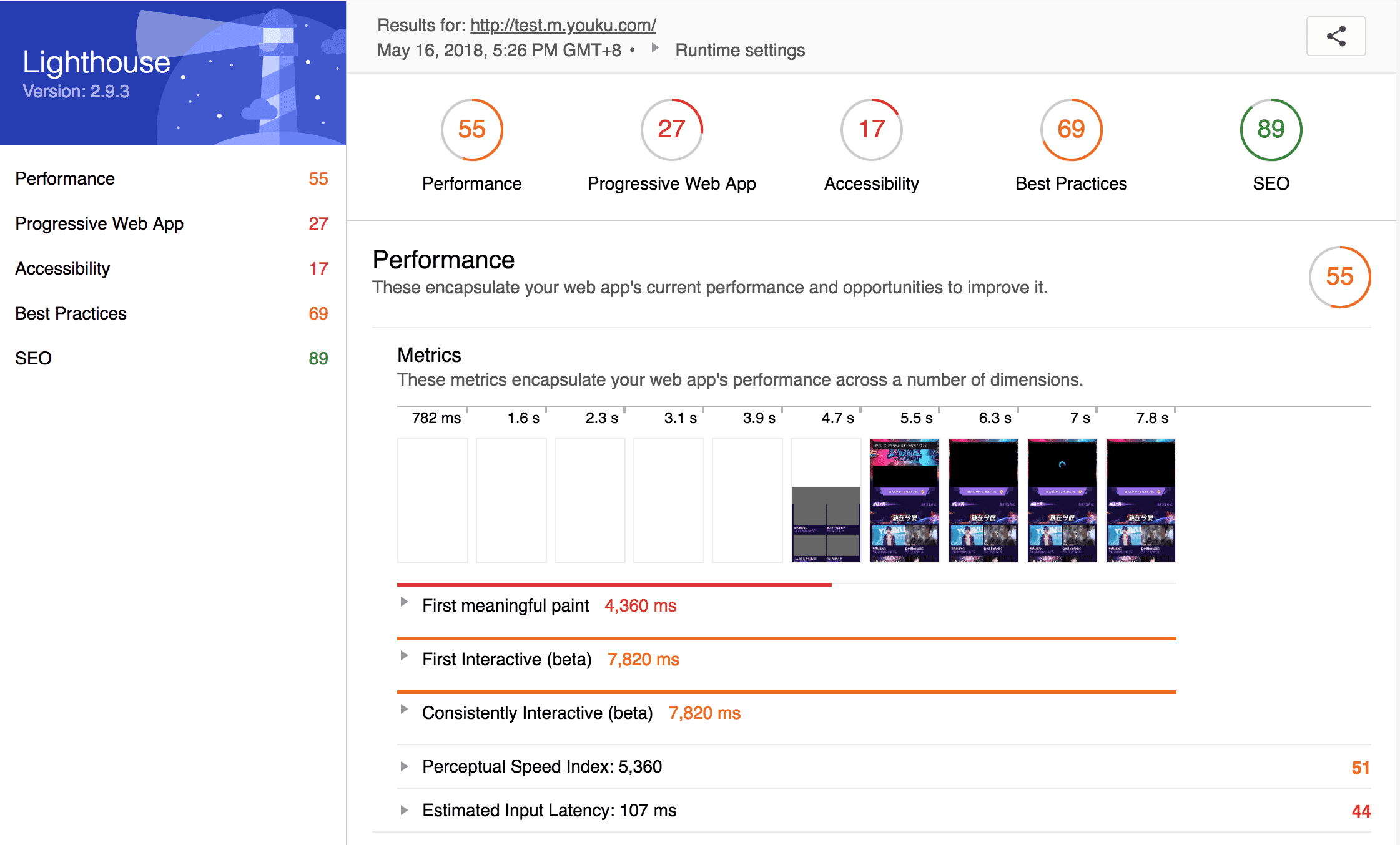Image resolution: width=1400 pixels, height=845 pixels.
Task: Open the test.m.youku.com results link
Action: click(x=563, y=25)
